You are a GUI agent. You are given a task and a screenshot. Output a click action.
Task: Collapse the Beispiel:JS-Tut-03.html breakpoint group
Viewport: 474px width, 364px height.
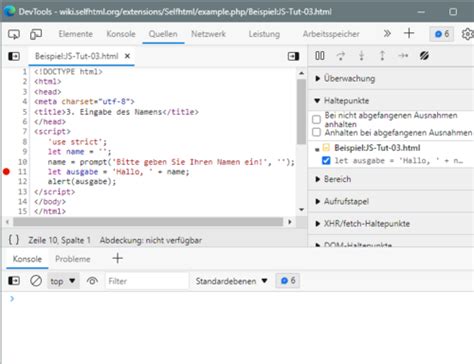click(x=317, y=149)
